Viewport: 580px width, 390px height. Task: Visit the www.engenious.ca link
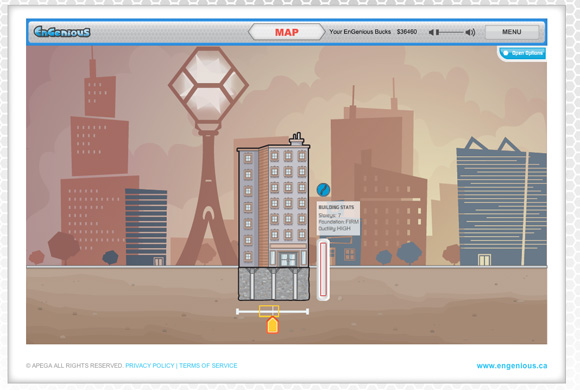tap(512, 366)
